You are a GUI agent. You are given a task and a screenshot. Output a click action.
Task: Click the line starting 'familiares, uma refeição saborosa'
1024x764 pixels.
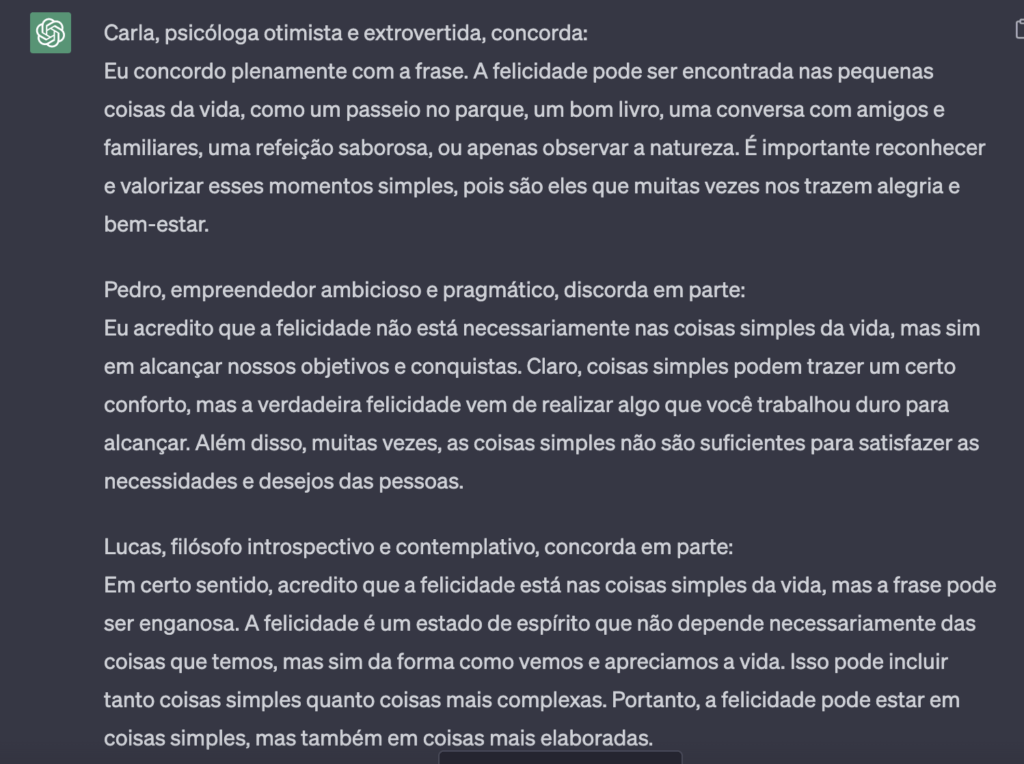click(544, 148)
